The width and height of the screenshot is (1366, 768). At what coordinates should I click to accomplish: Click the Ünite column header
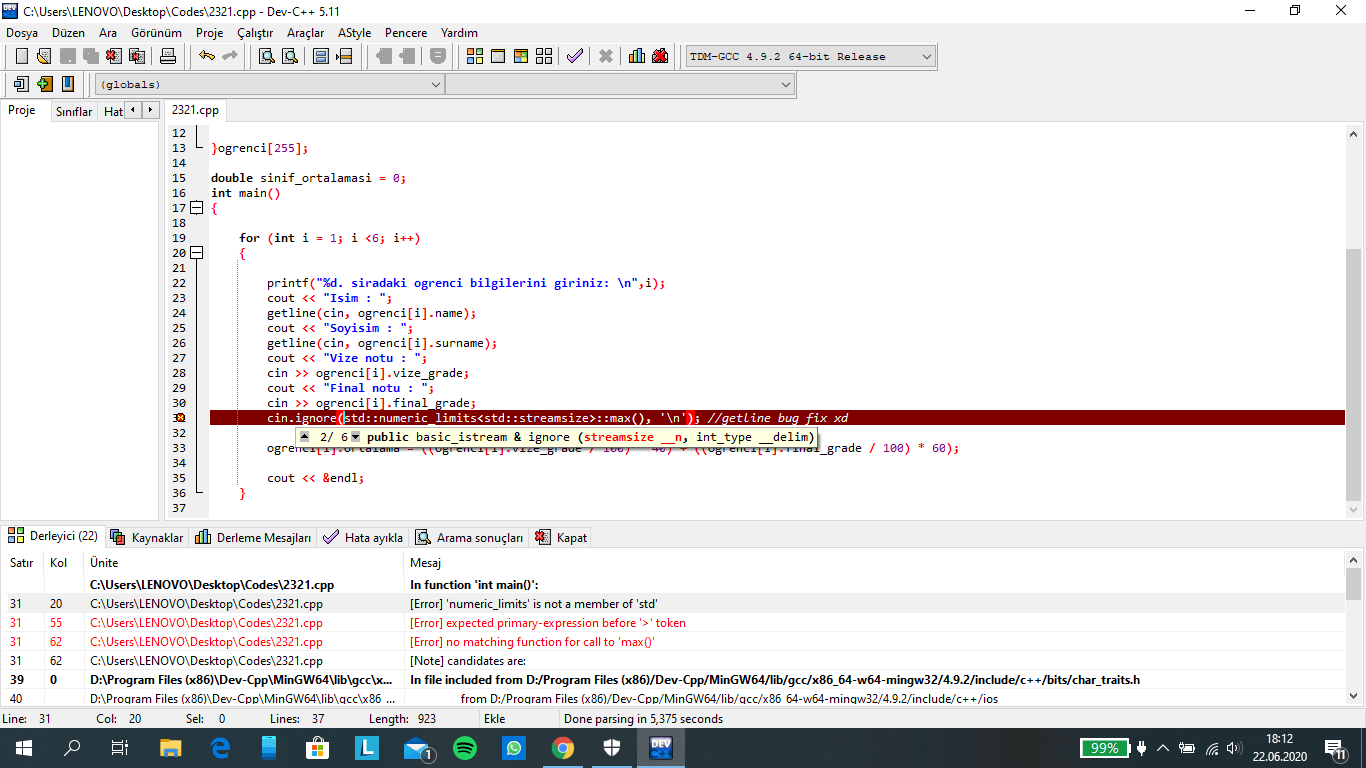click(x=245, y=563)
